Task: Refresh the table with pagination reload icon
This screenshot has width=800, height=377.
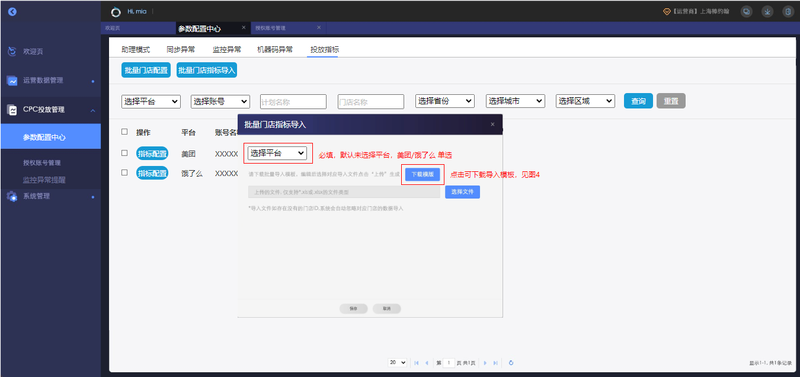Action: point(511,363)
